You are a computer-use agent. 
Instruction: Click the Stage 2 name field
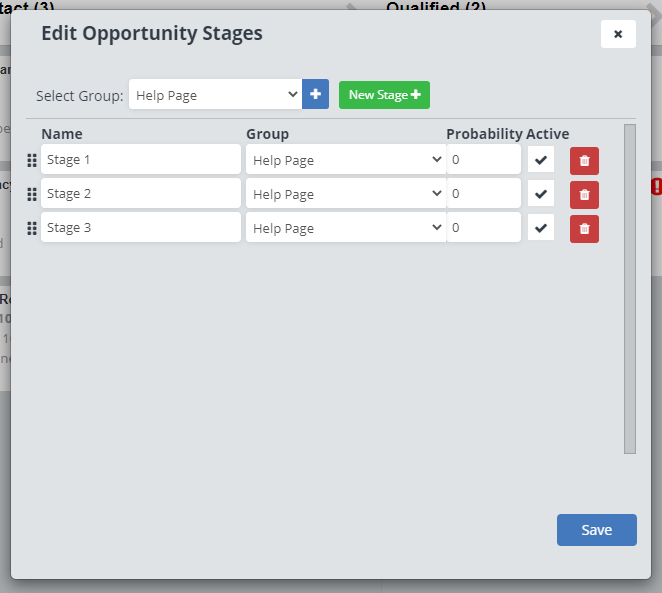click(140, 194)
